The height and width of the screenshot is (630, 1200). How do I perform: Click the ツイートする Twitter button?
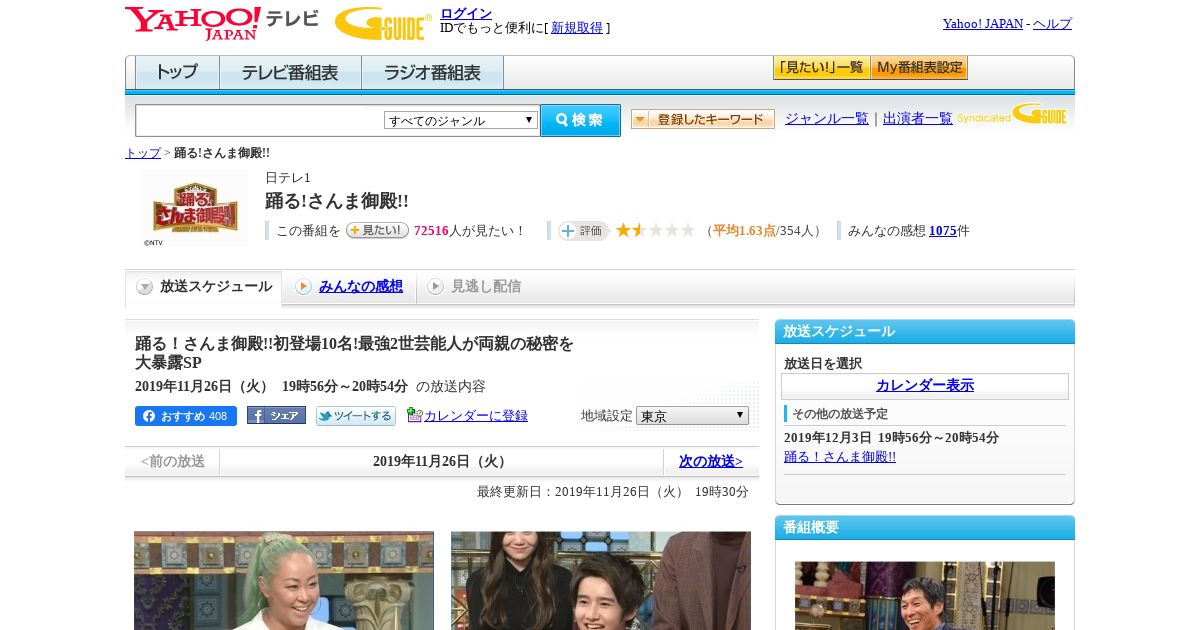pos(356,416)
